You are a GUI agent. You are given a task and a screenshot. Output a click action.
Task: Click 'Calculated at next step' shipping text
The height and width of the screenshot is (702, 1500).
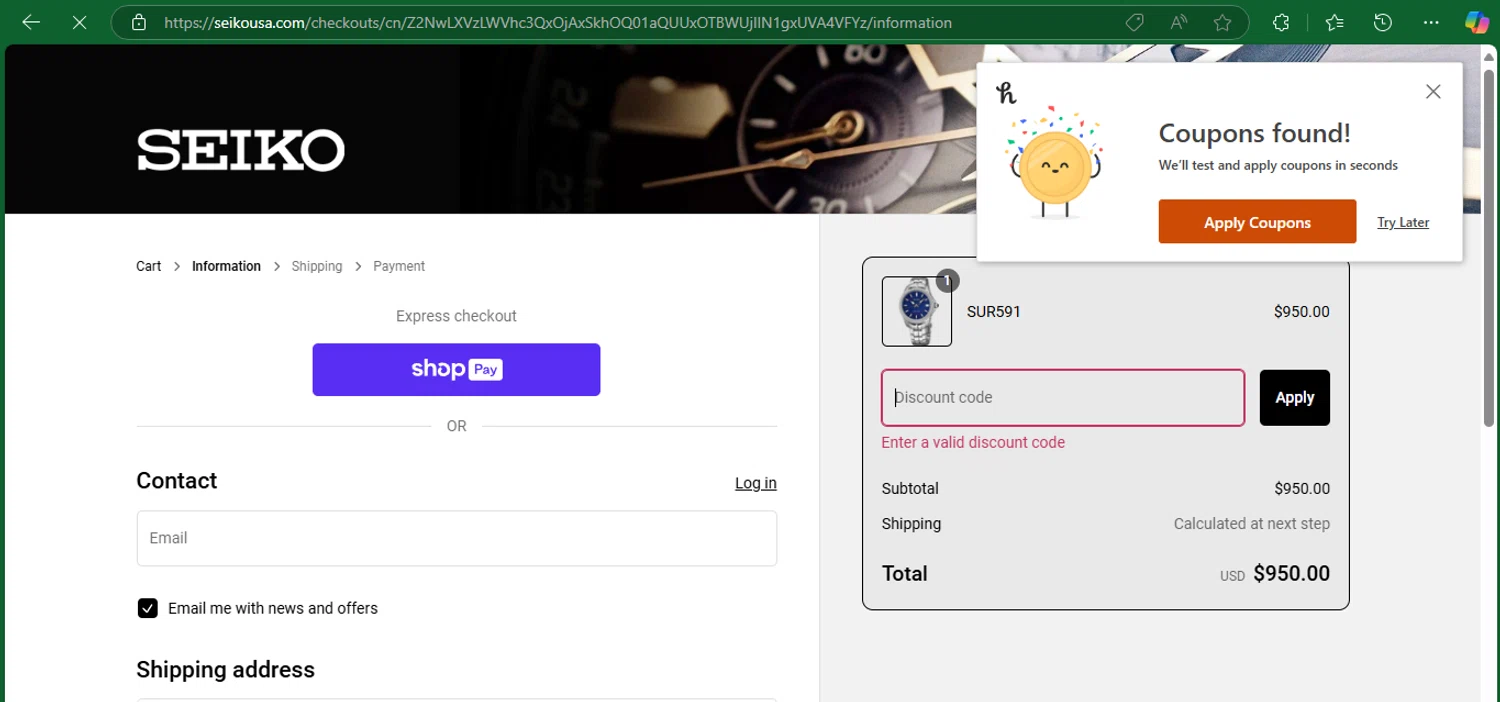tap(1252, 524)
